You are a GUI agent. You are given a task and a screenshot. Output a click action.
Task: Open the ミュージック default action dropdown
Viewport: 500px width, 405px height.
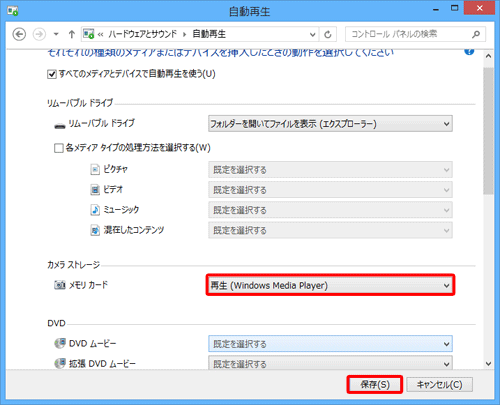tap(330, 210)
